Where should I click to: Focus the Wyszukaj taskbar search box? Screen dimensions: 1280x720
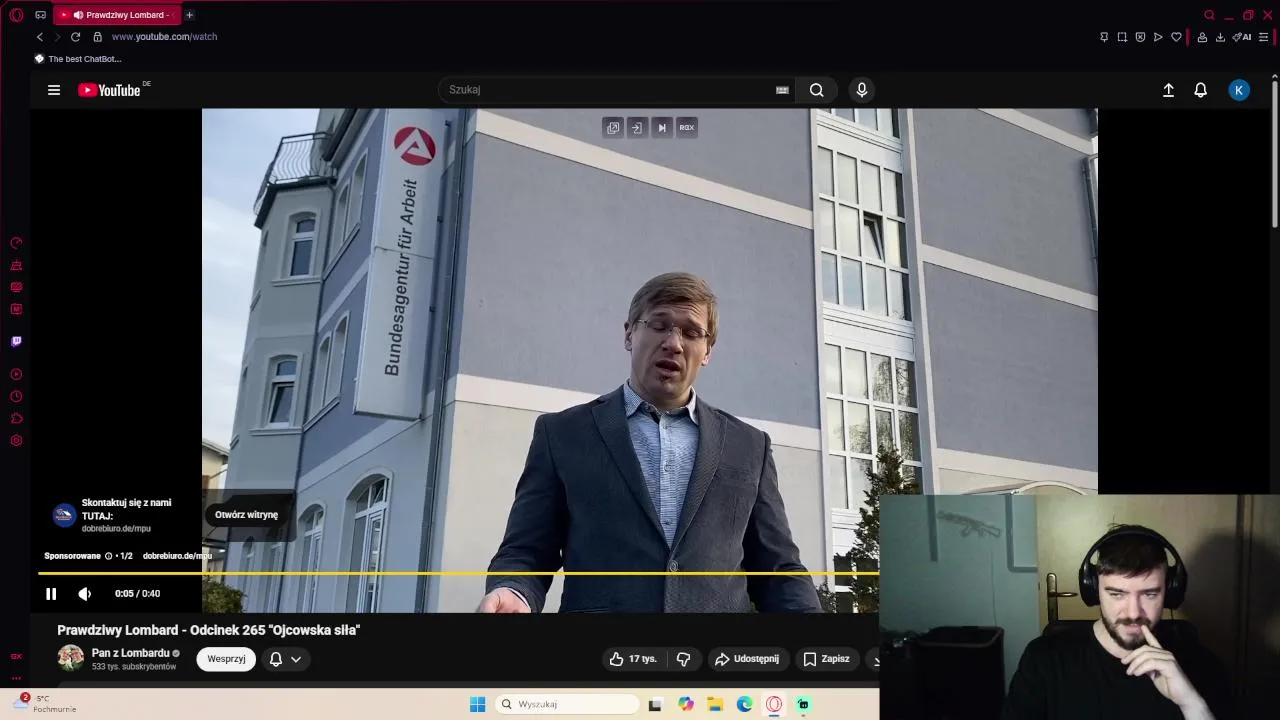pos(567,704)
